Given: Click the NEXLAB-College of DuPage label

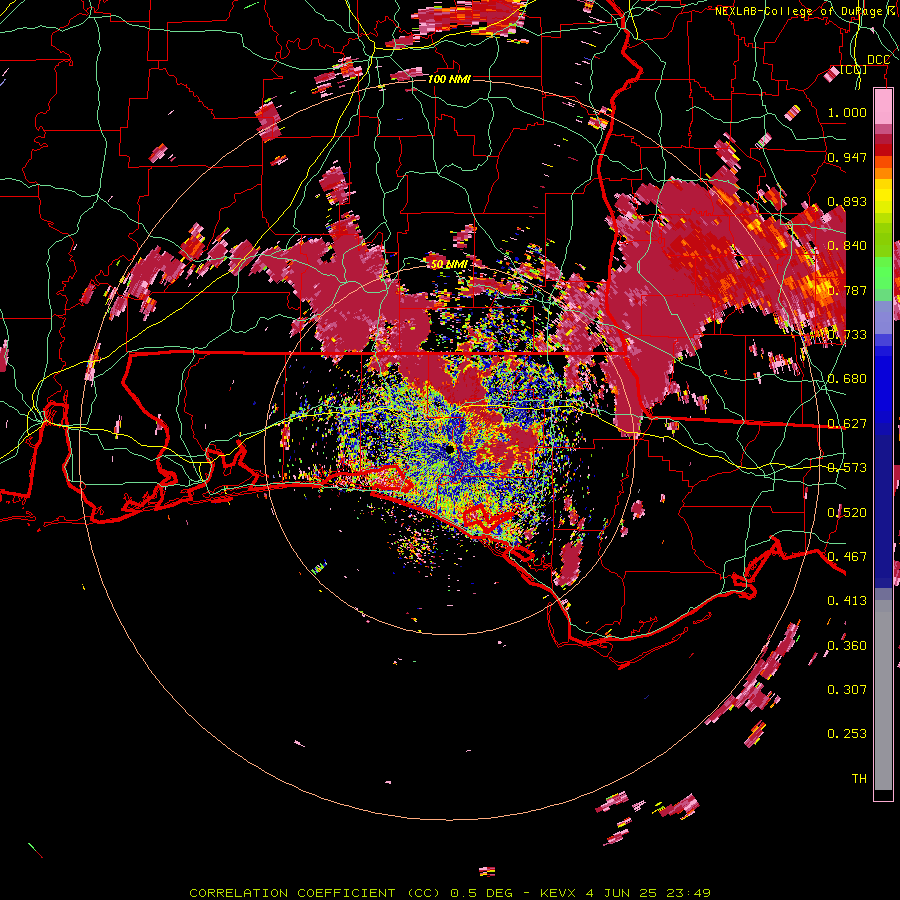Looking at the screenshot, I should [x=806, y=11].
